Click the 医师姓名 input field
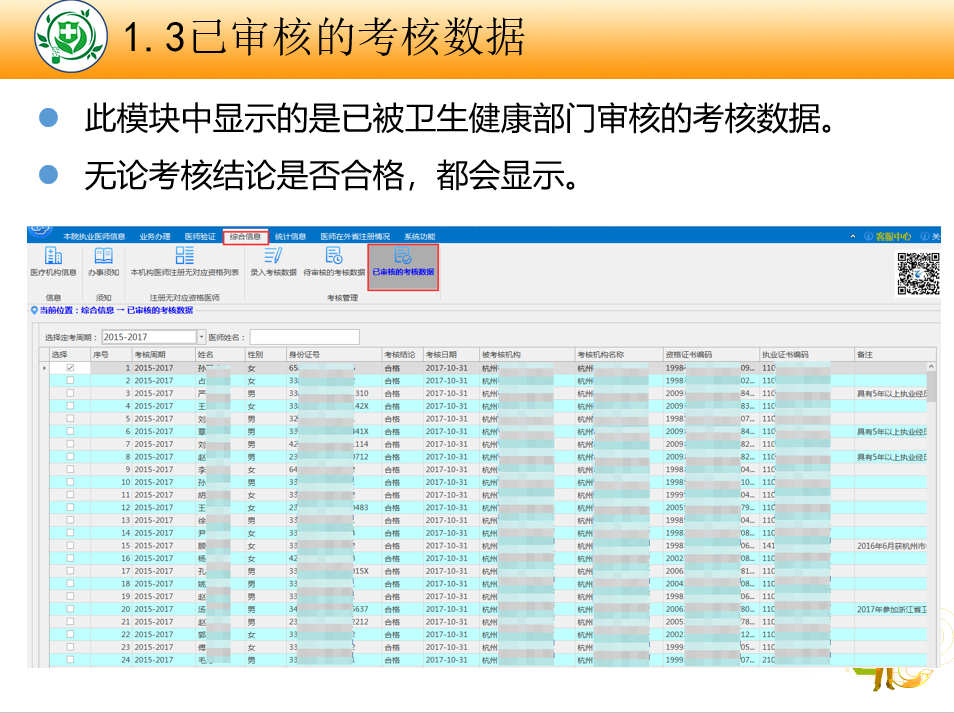 tap(304, 337)
